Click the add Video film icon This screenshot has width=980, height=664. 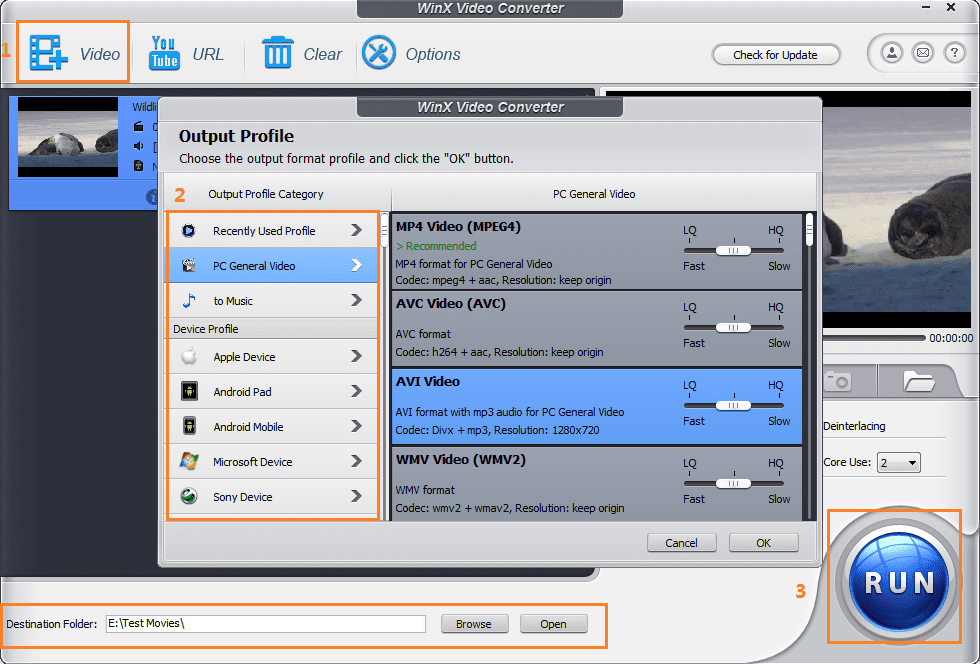pyautogui.click(x=49, y=53)
